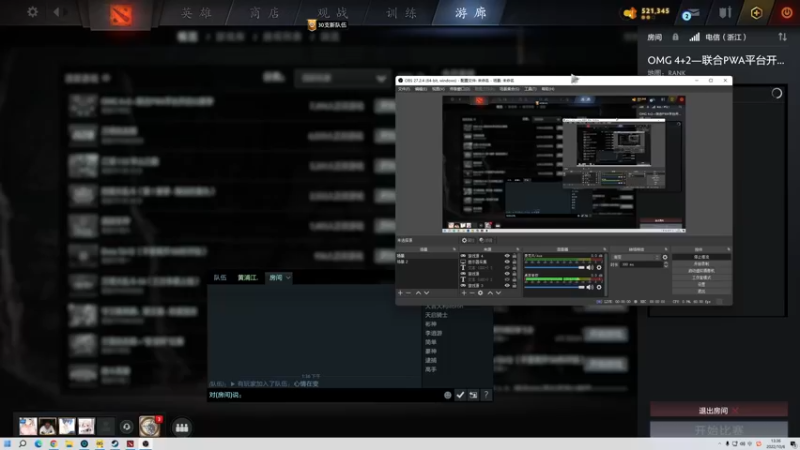Click the lobby title OMG 4+2 text

(x=715, y=60)
